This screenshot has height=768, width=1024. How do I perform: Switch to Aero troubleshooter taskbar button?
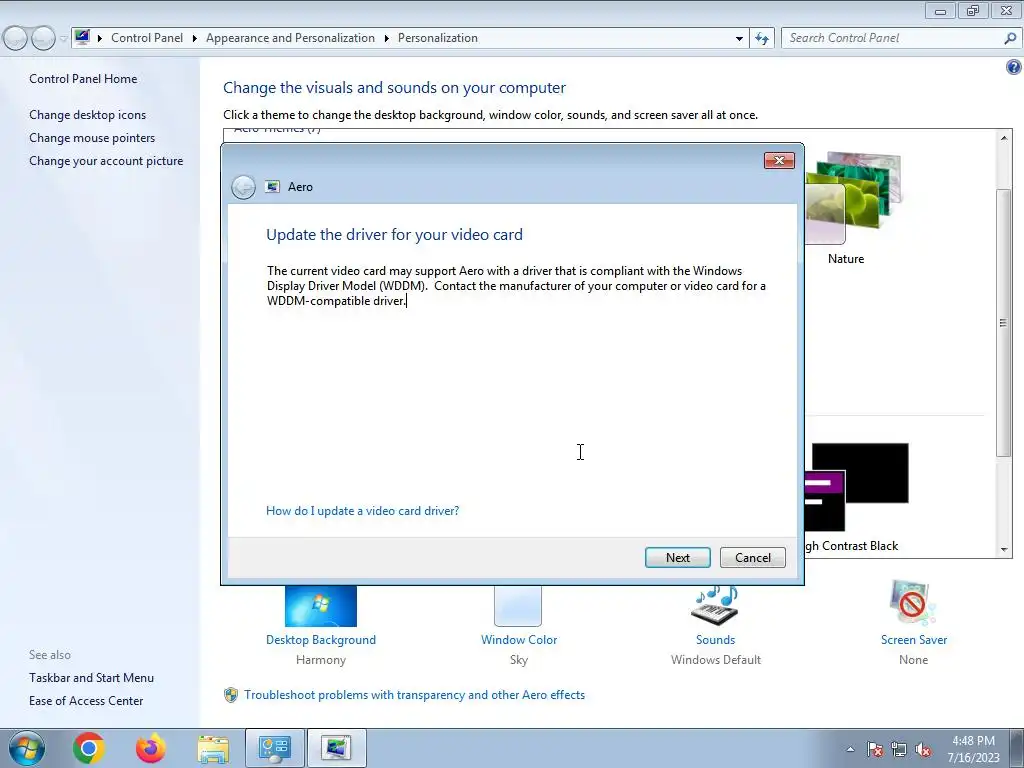point(336,748)
